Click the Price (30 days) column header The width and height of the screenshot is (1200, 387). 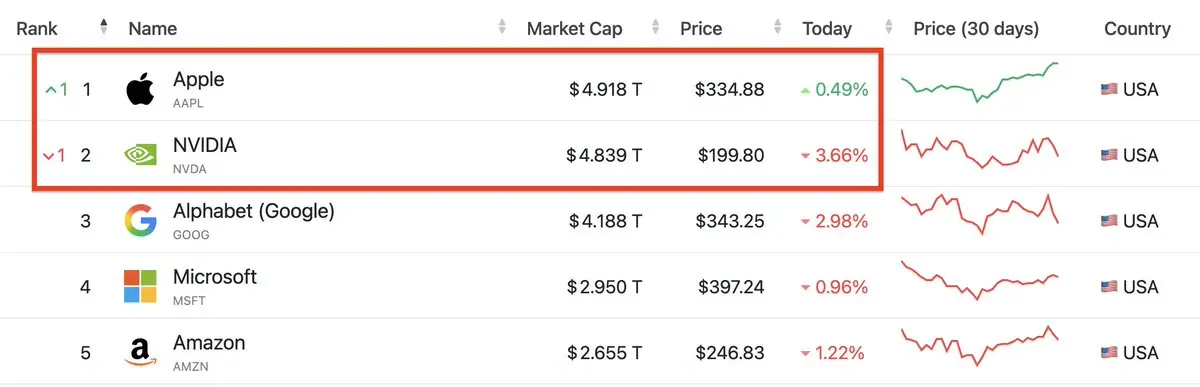(976, 29)
